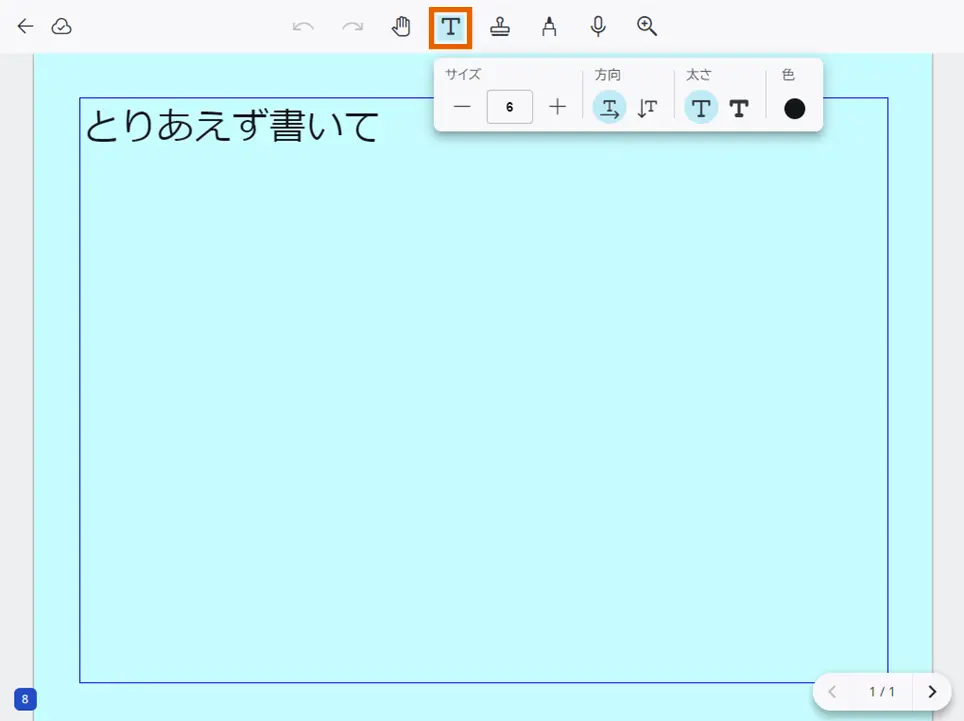
Task: Go back using the arrow icon
Action: (x=24, y=26)
